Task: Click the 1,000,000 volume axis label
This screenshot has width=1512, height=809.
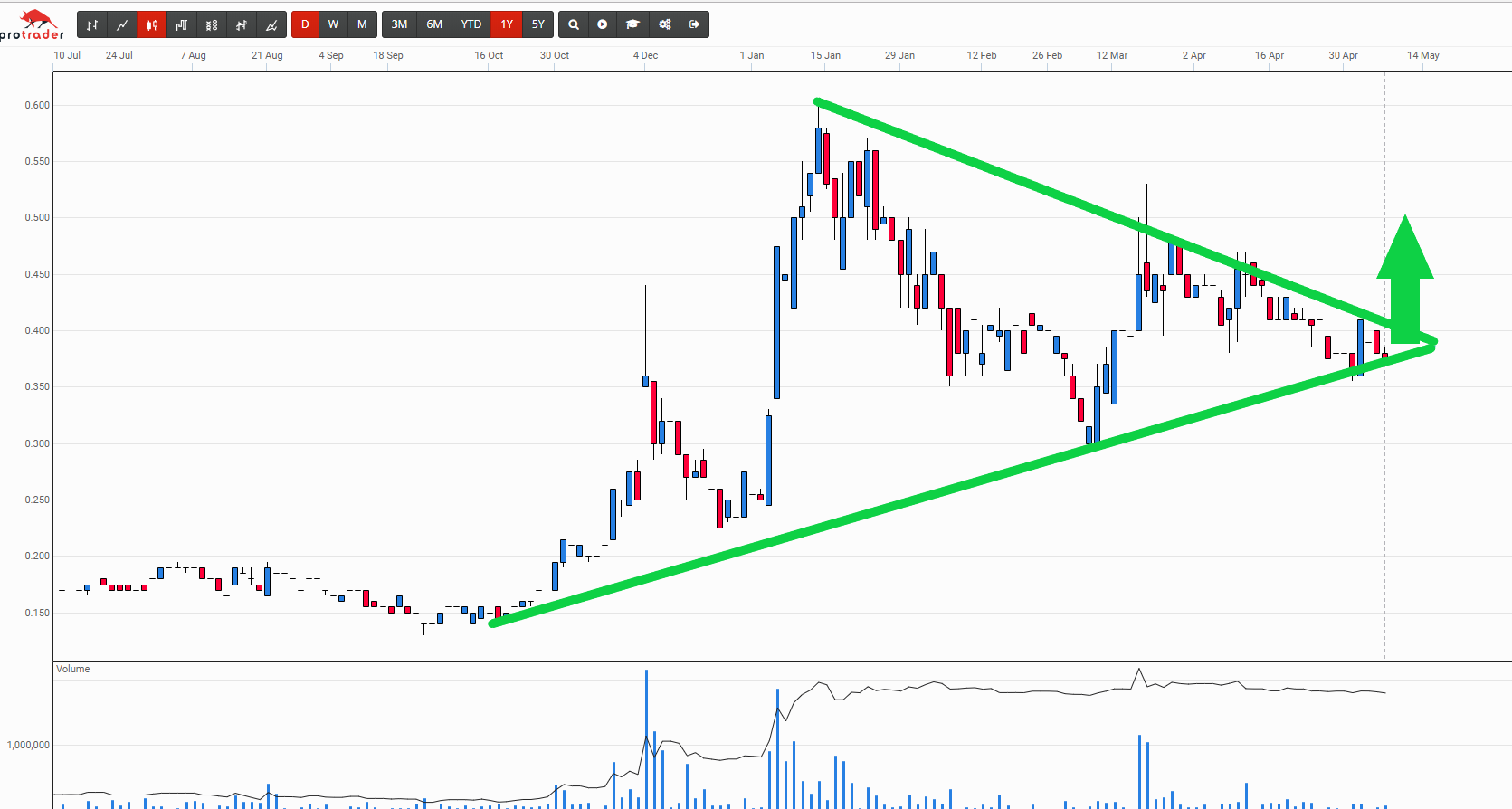Action: pos(29,745)
